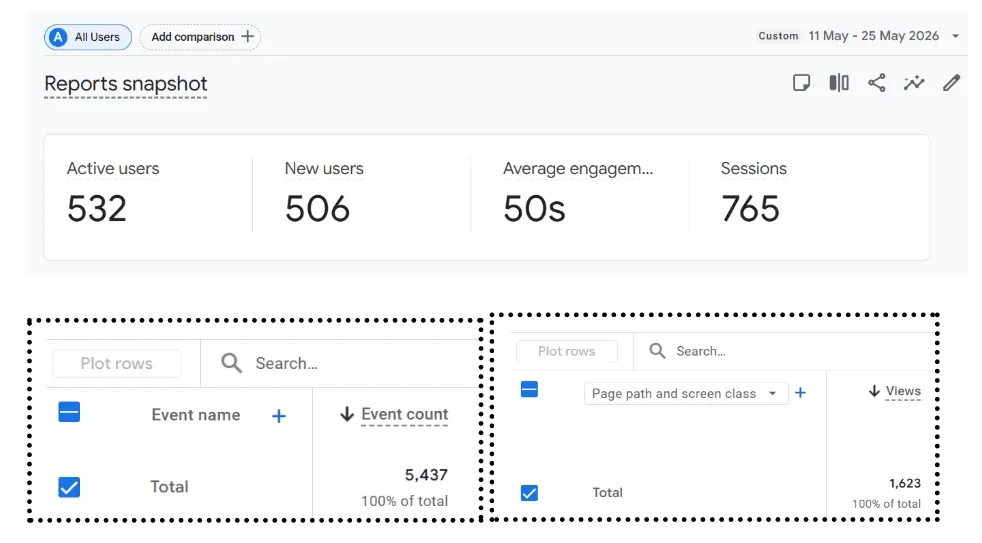Click the search magnifier in Event name table
Screen dimensions: 982x543
point(231,363)
